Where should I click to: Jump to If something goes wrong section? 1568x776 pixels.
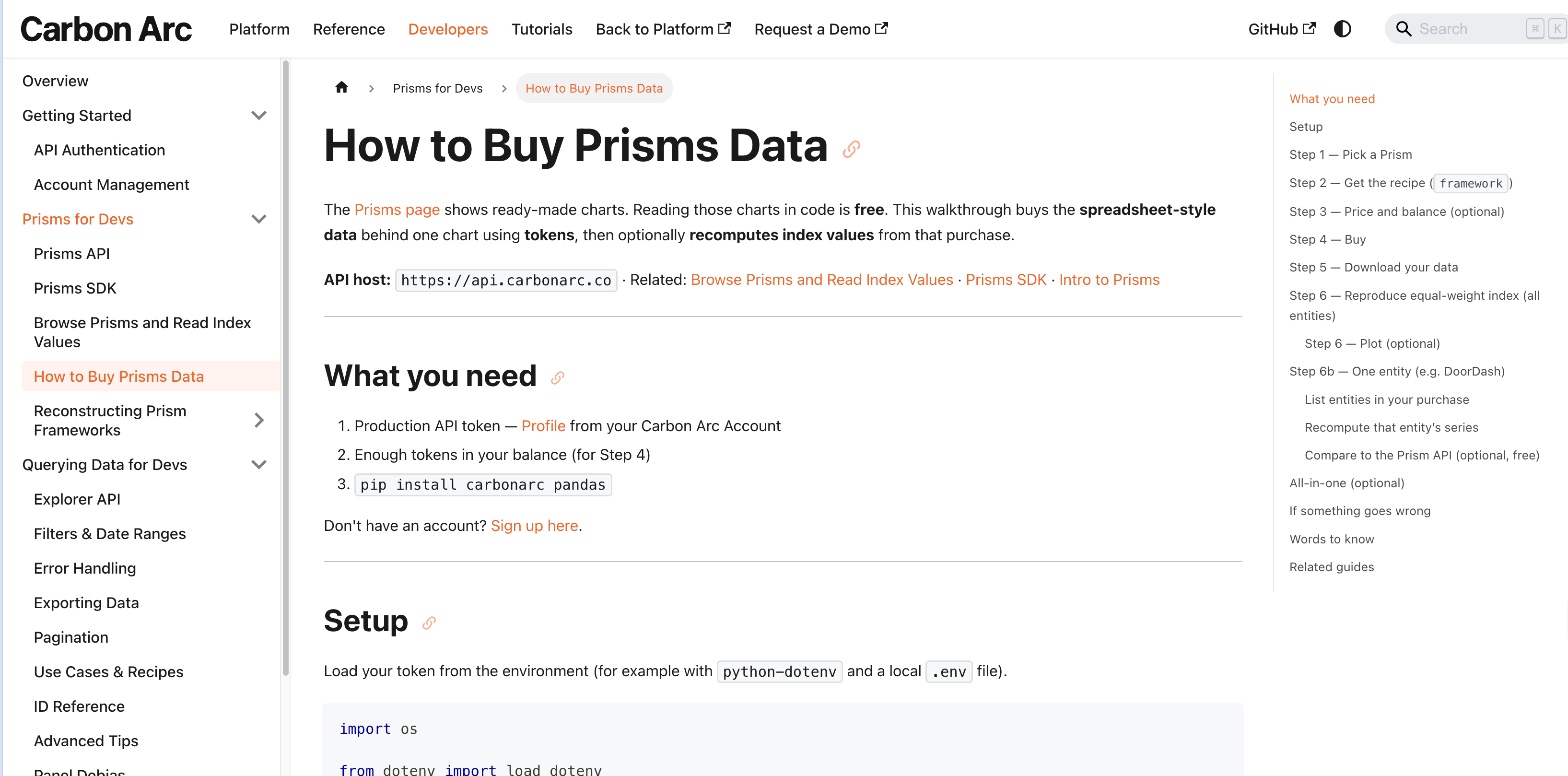tap(1360, 511)
